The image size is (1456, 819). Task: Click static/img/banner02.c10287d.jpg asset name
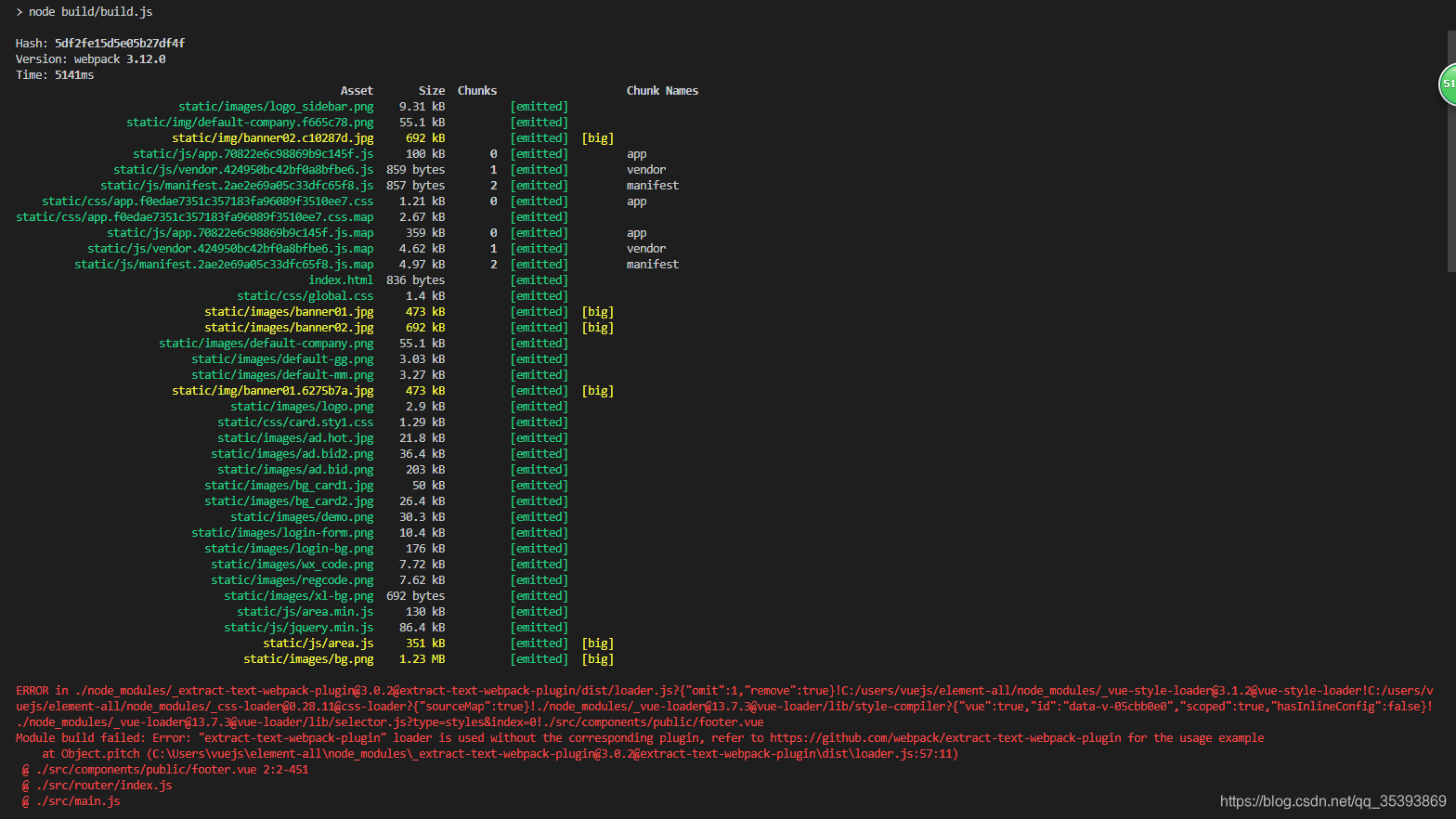273,138
